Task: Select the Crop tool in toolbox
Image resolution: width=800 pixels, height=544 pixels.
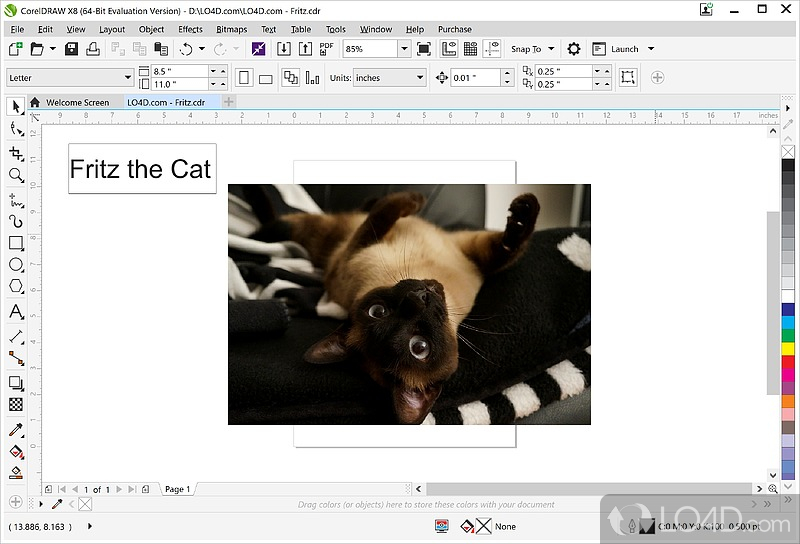Action: coord(15,153)
